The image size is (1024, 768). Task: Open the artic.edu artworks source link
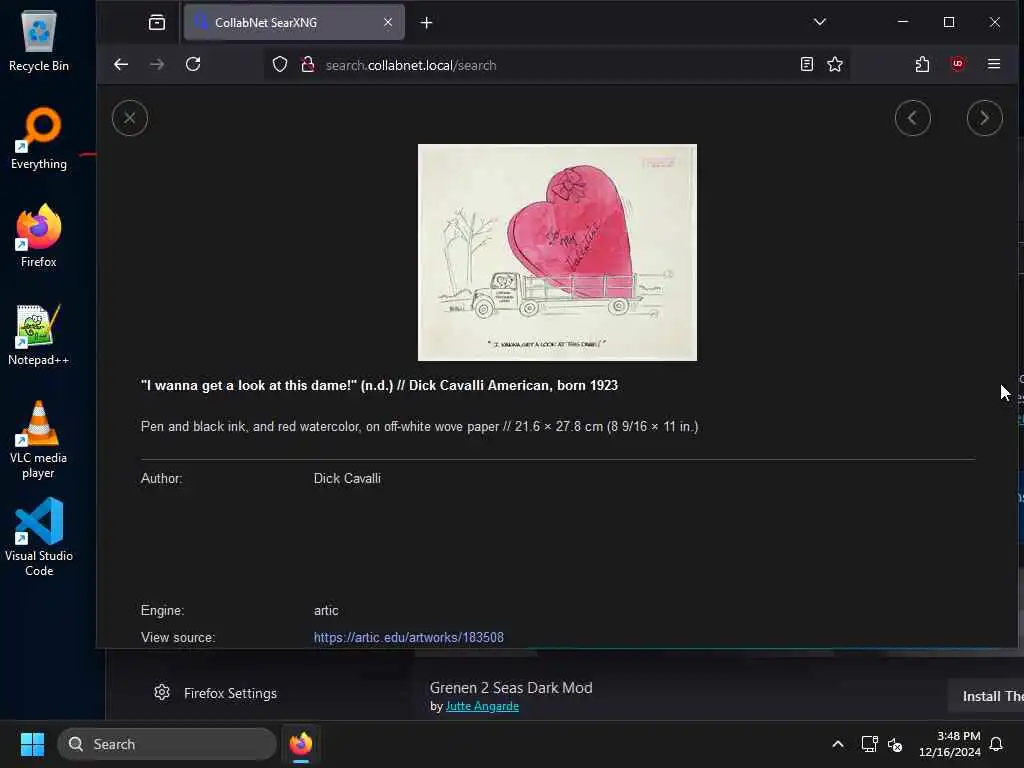408,637
